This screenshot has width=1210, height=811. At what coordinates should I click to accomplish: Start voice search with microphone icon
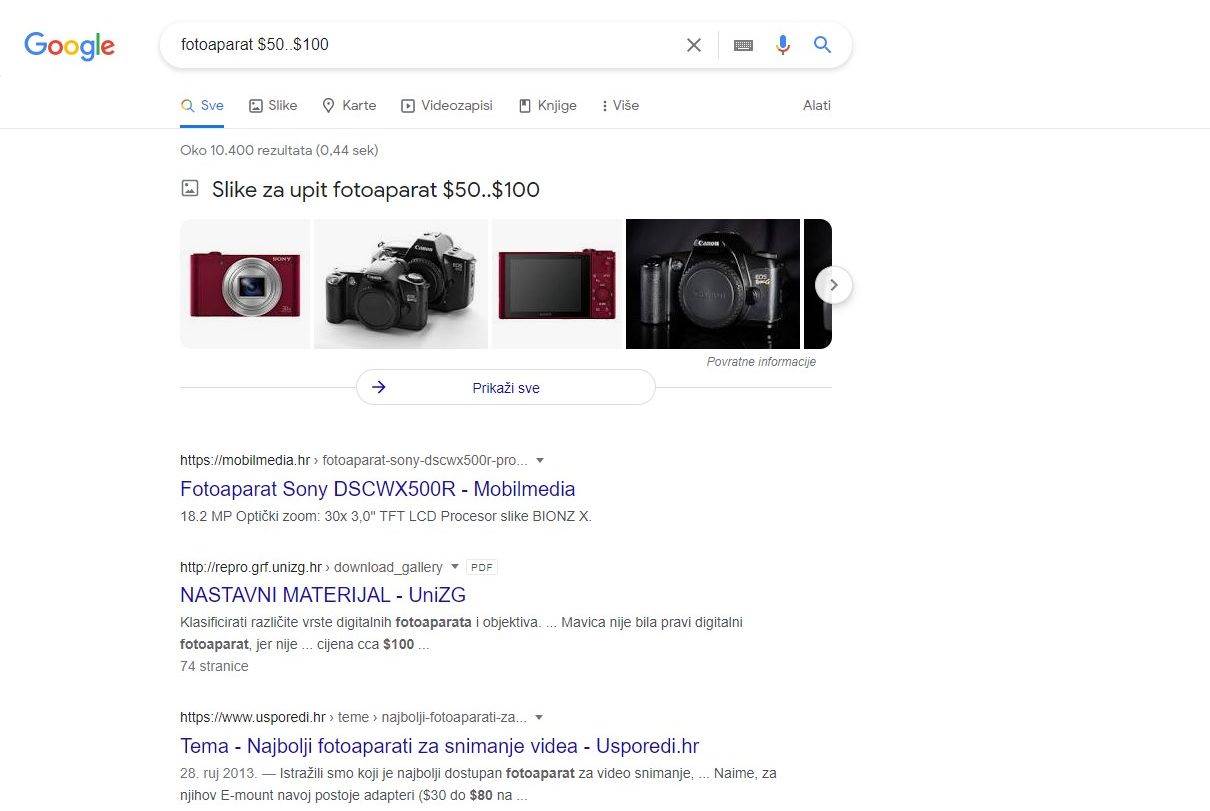pyautogui.click(x=783, y=45)
